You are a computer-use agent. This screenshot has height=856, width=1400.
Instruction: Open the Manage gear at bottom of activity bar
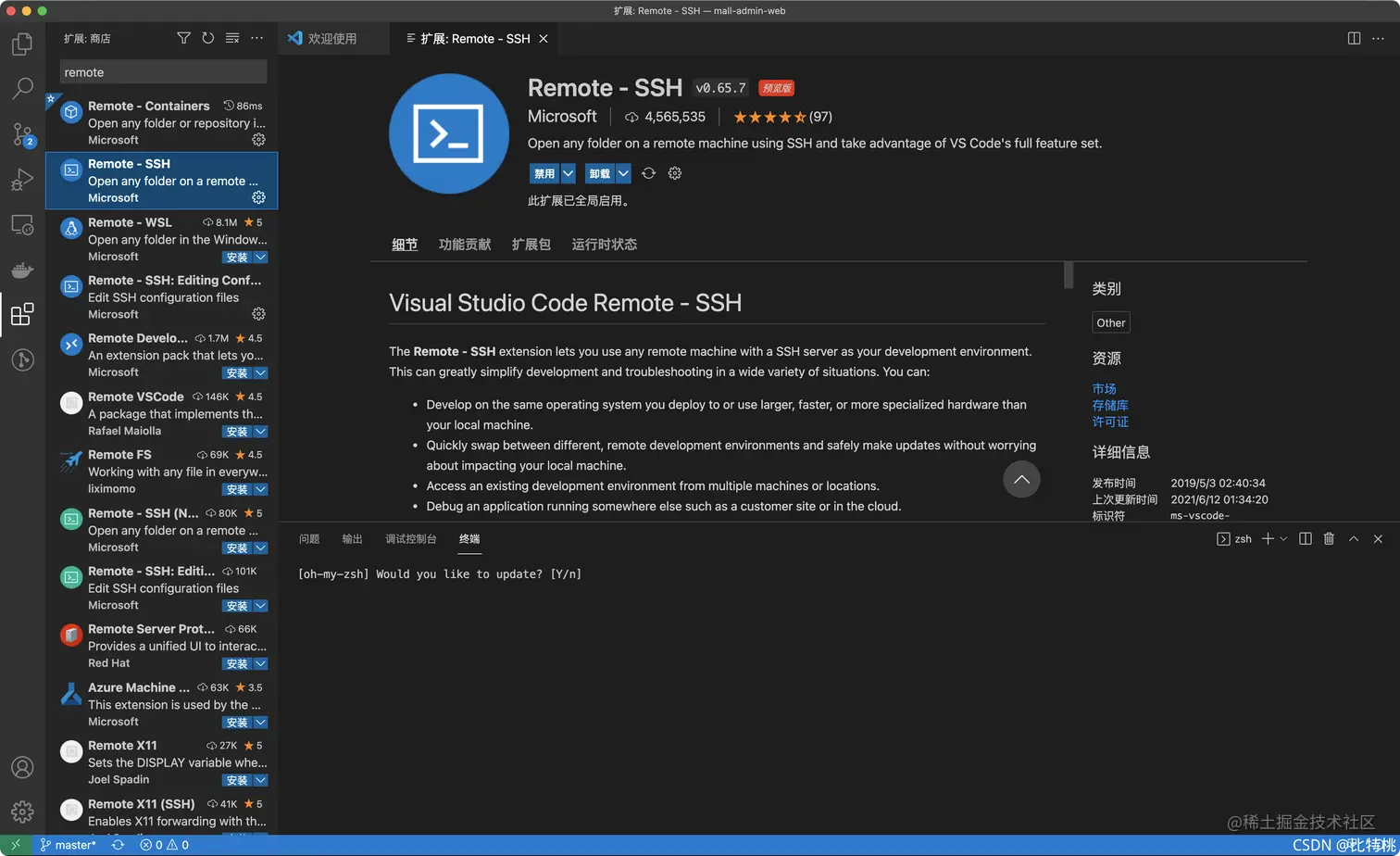(x=22, y=812)
